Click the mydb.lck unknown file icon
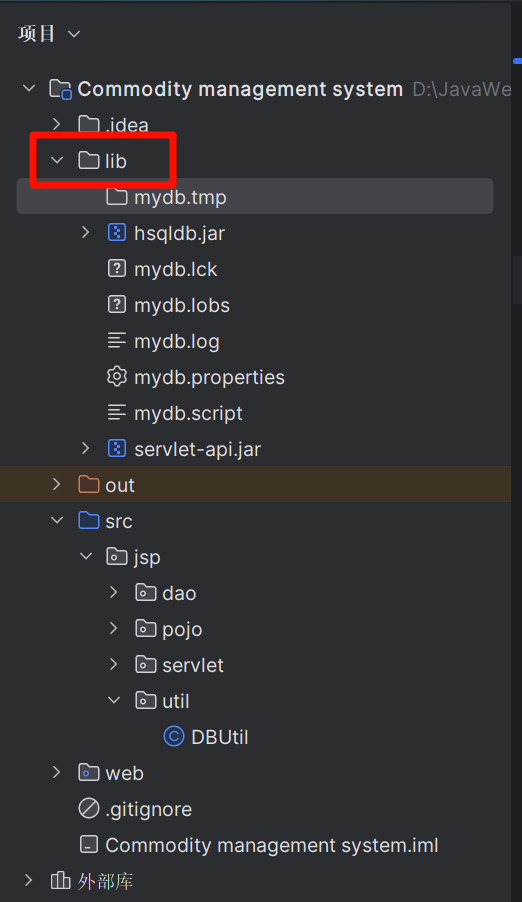The height and width of the screenshot is (902, 522). [x=117, y=269]
